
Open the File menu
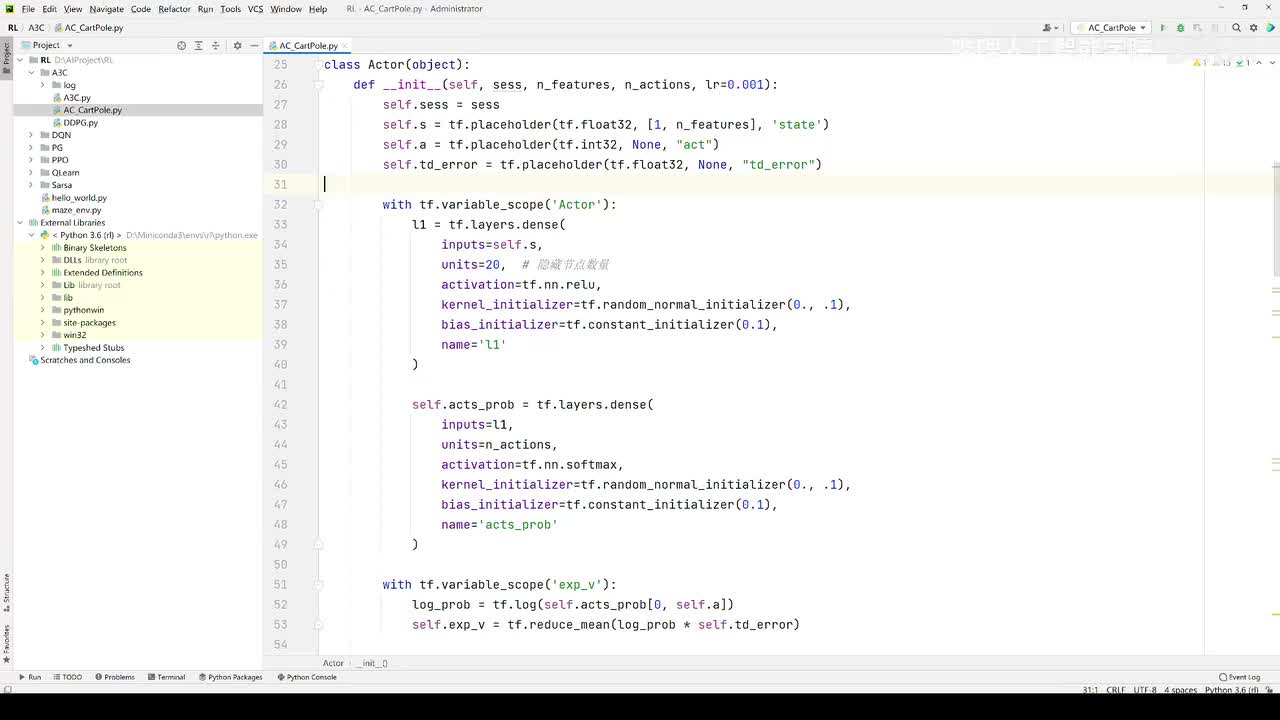click(x=28, y=9)
